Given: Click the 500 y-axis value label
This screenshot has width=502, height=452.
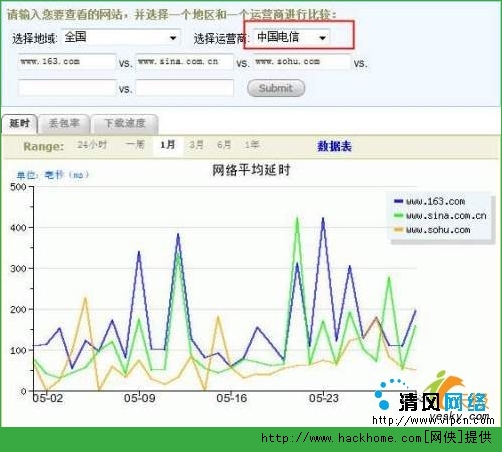Looking at the screenshot, I should 18,187.
